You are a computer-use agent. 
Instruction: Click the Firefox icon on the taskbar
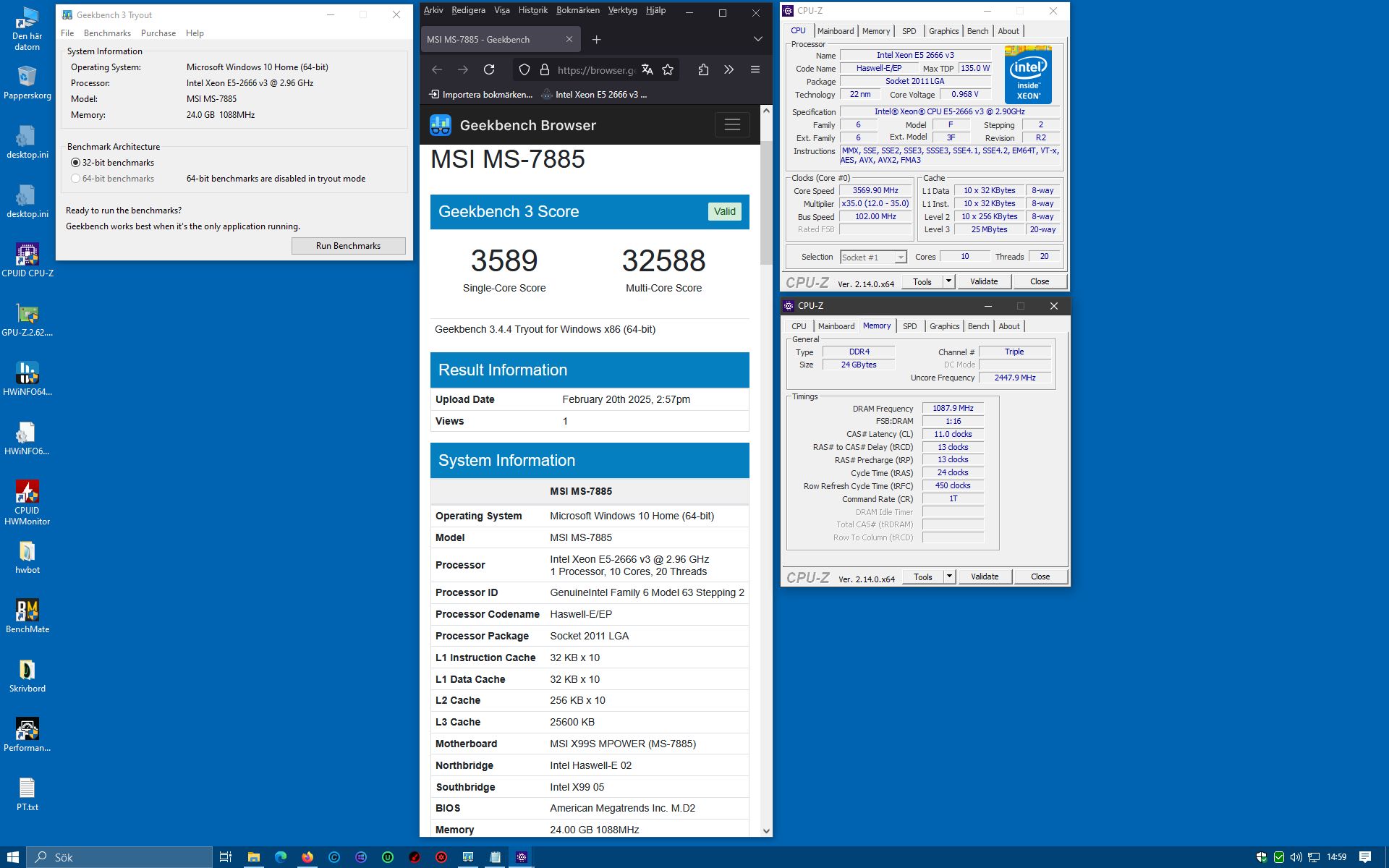pyautogui.click(x=307, y=857)
